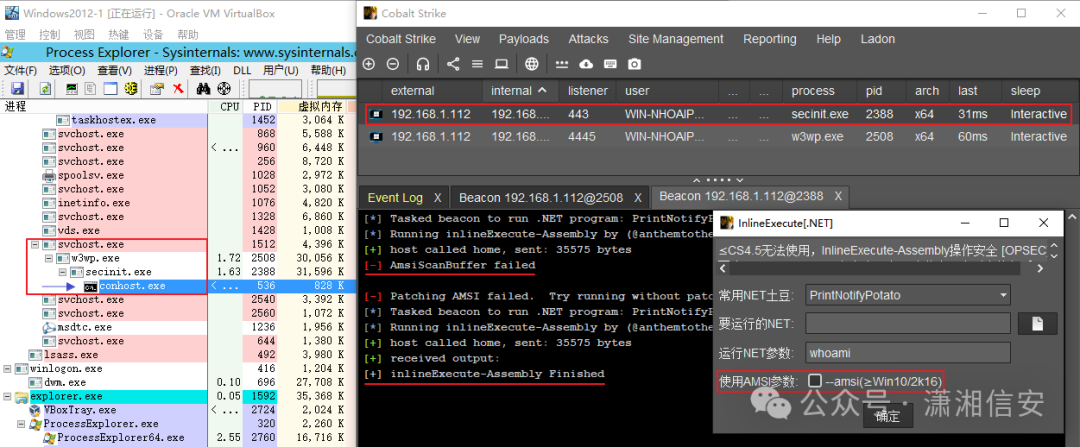Viewport: 1080px width, 447px height.
Task: Click the Disconnect minus icon in Cobalt Strike
Action: (393, 64)
